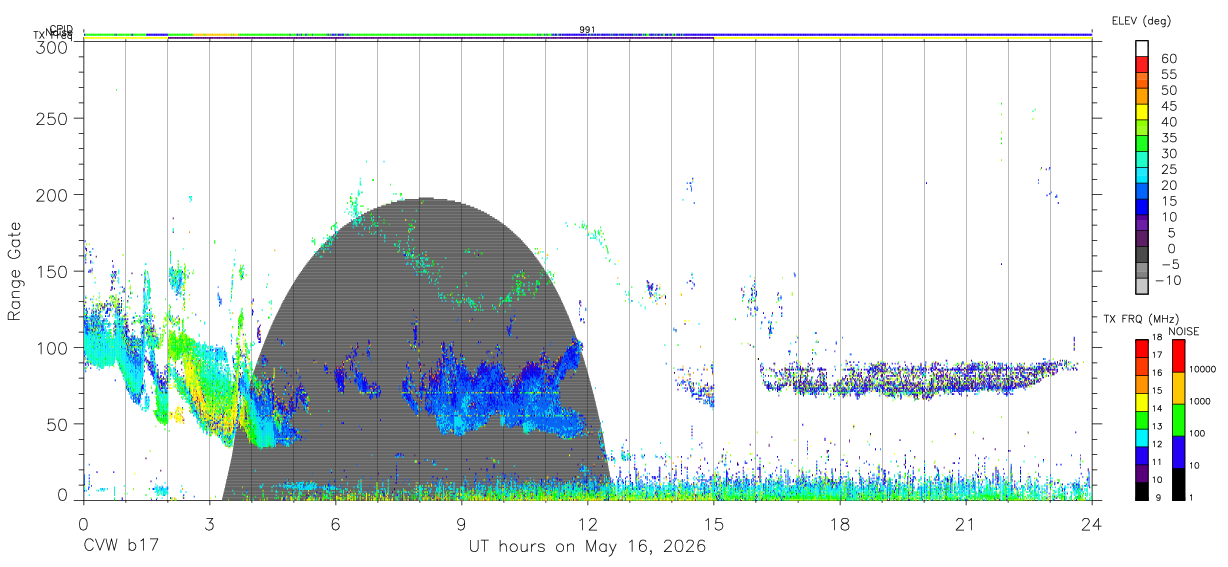Click the black 1–10 NOISE colorbar segment

coord(1179,482)
